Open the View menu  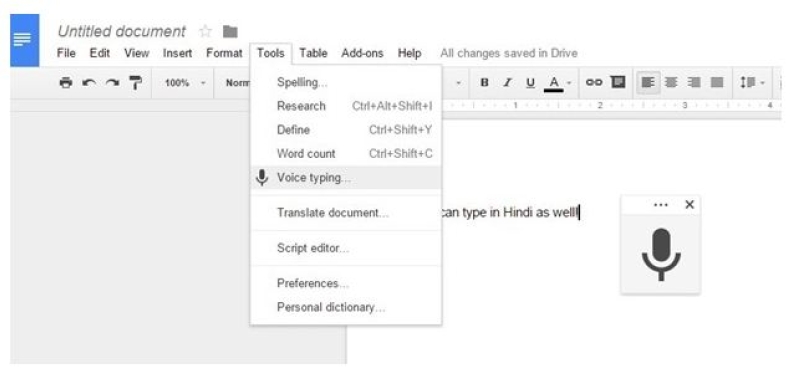point(137,53)
